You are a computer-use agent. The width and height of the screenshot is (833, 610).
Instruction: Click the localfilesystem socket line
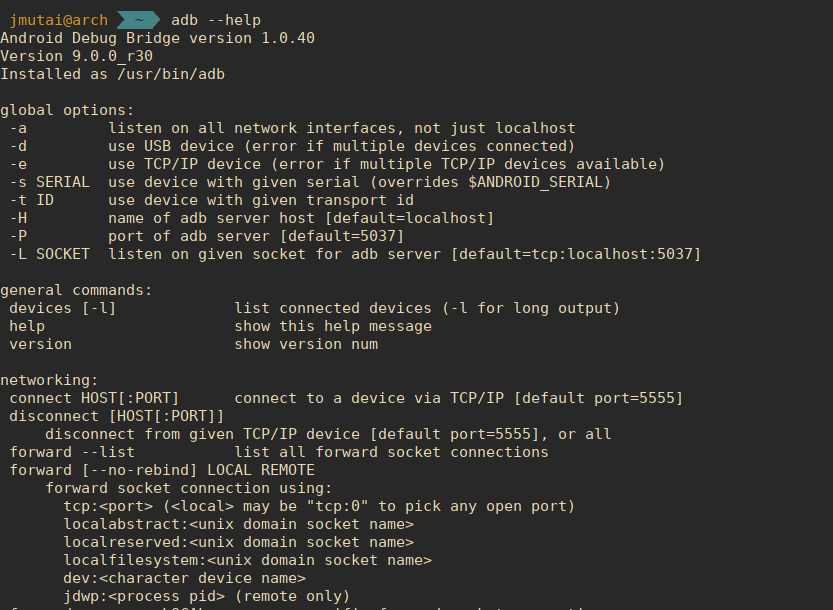tap(248, 561)
